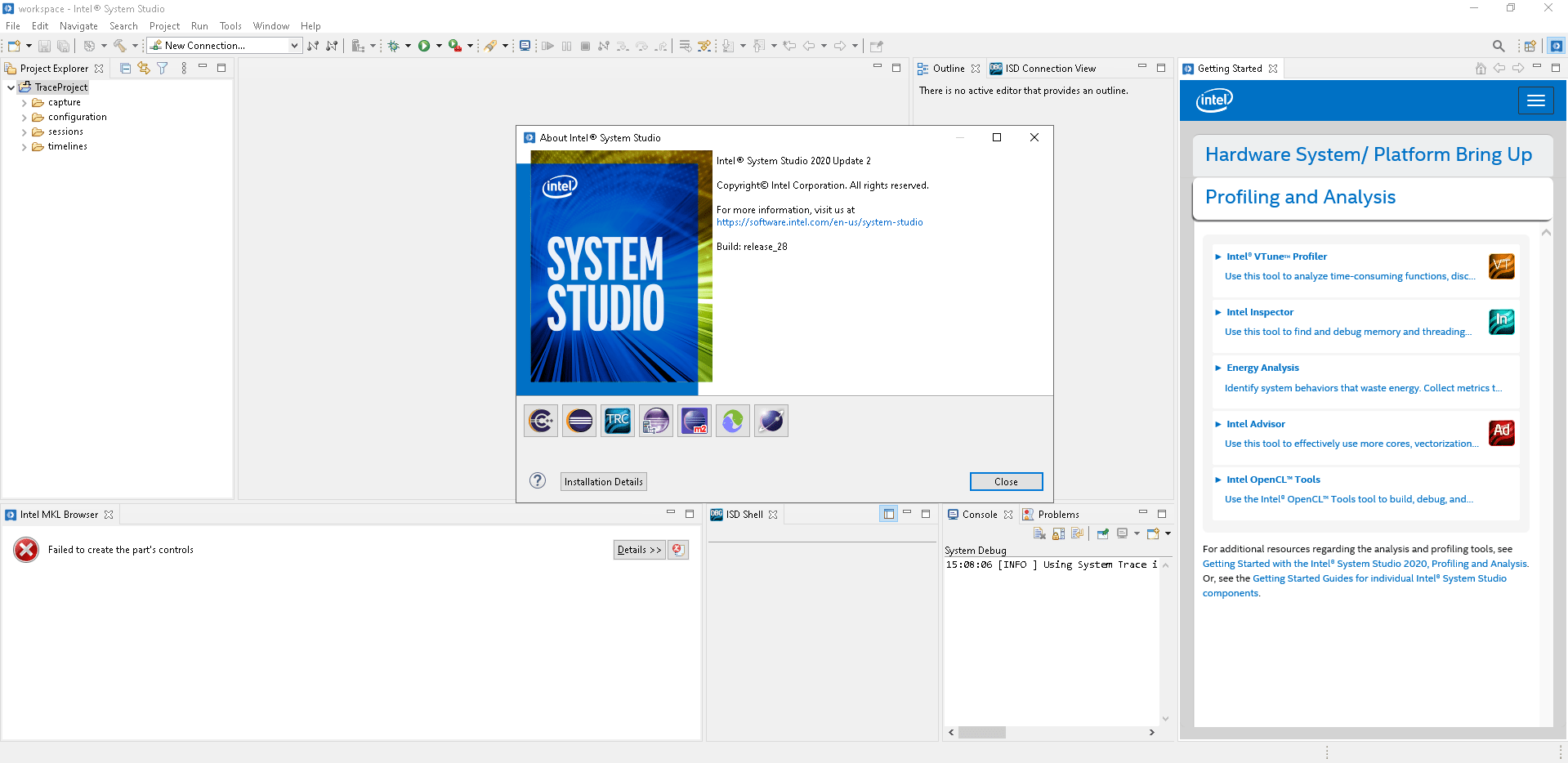Expand the sessions folder
1568x763 pixels.
coord(24,132)
